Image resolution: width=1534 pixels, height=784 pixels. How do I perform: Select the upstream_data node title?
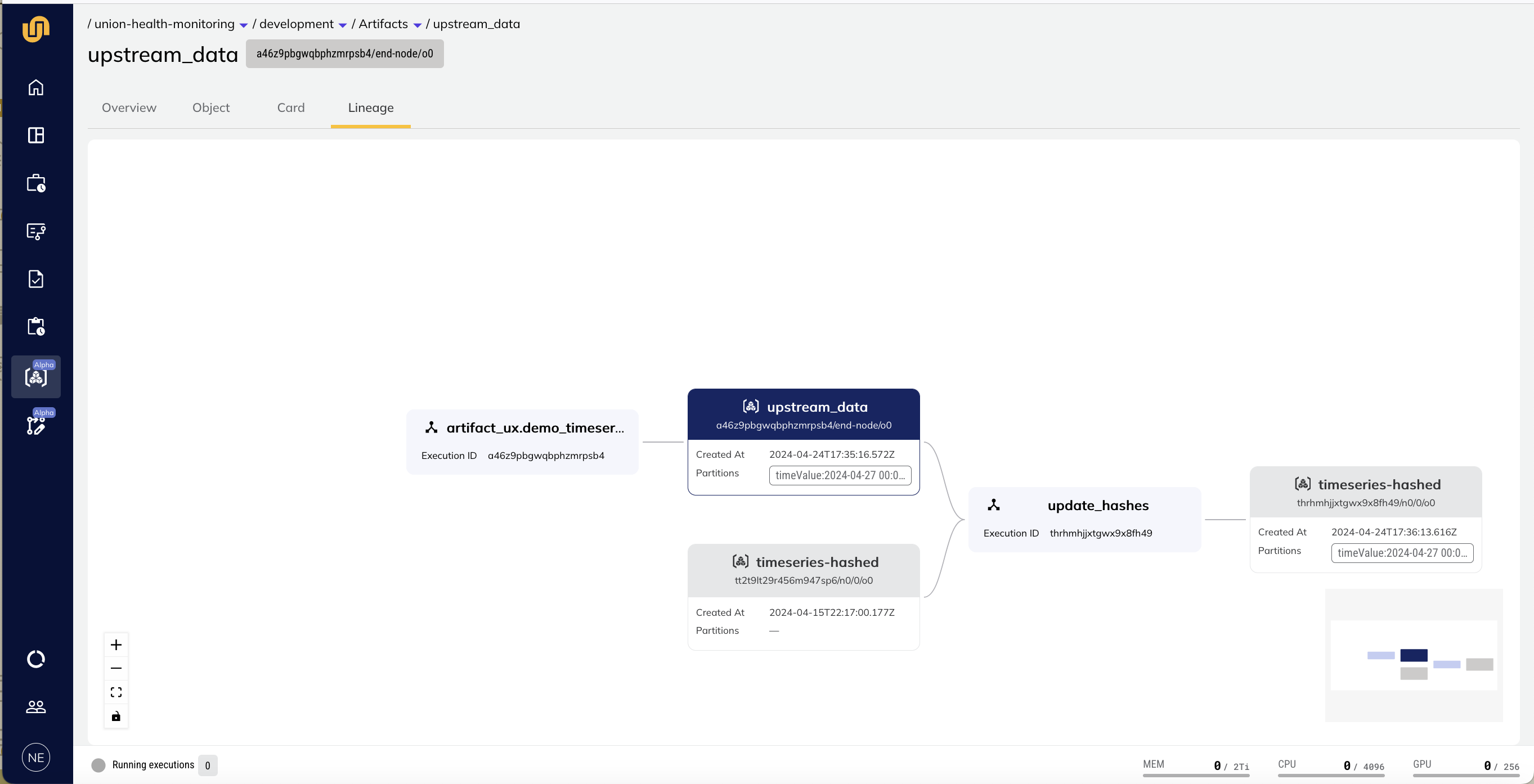(817, 407)
